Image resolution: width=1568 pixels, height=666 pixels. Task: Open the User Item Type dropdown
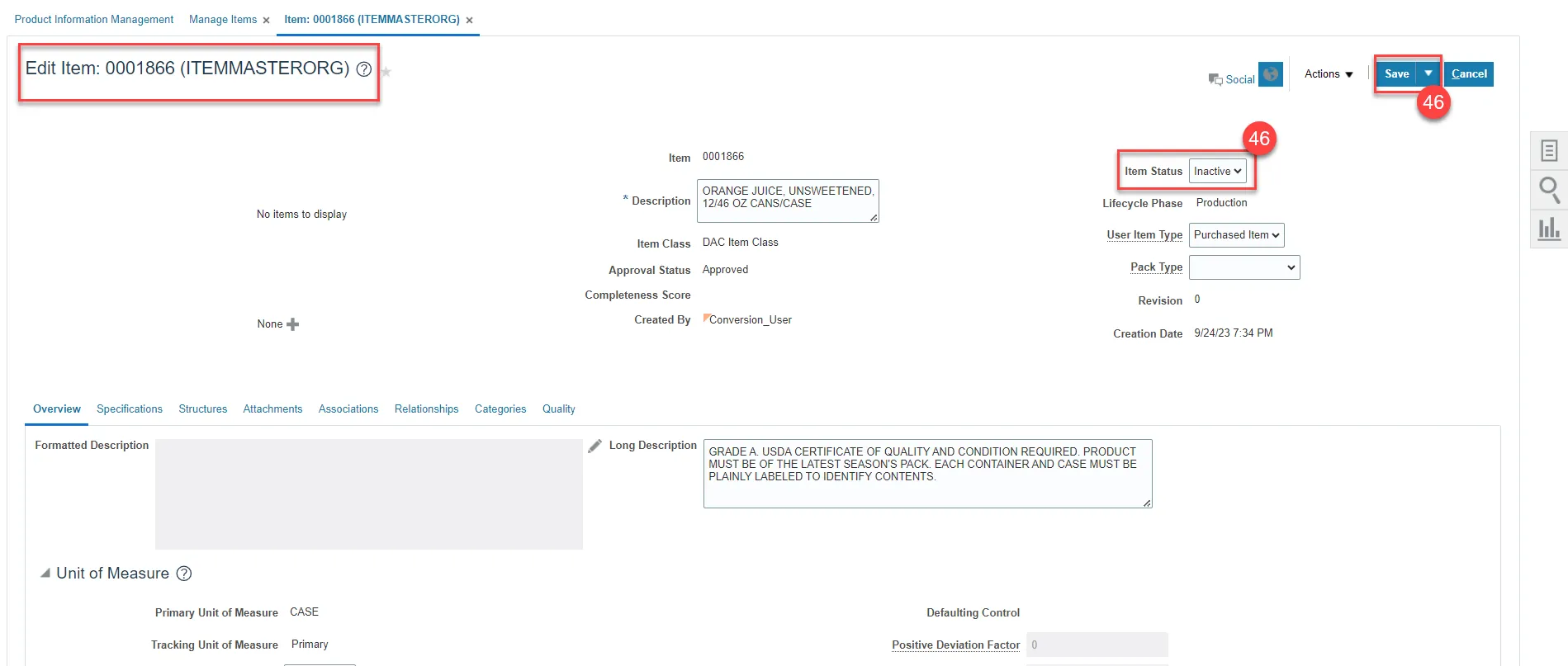[1236, 235]
